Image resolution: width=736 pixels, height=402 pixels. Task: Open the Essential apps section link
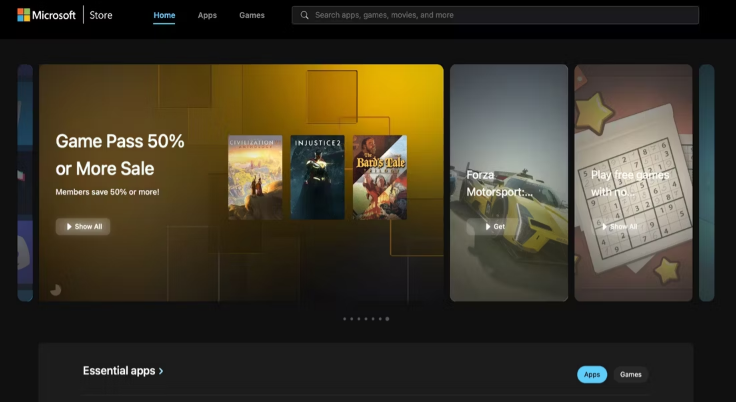tap(123, 371)
